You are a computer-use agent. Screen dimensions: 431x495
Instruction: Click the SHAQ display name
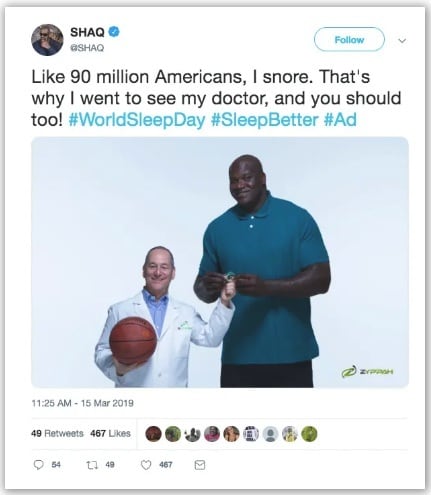(x=87, y=32)
